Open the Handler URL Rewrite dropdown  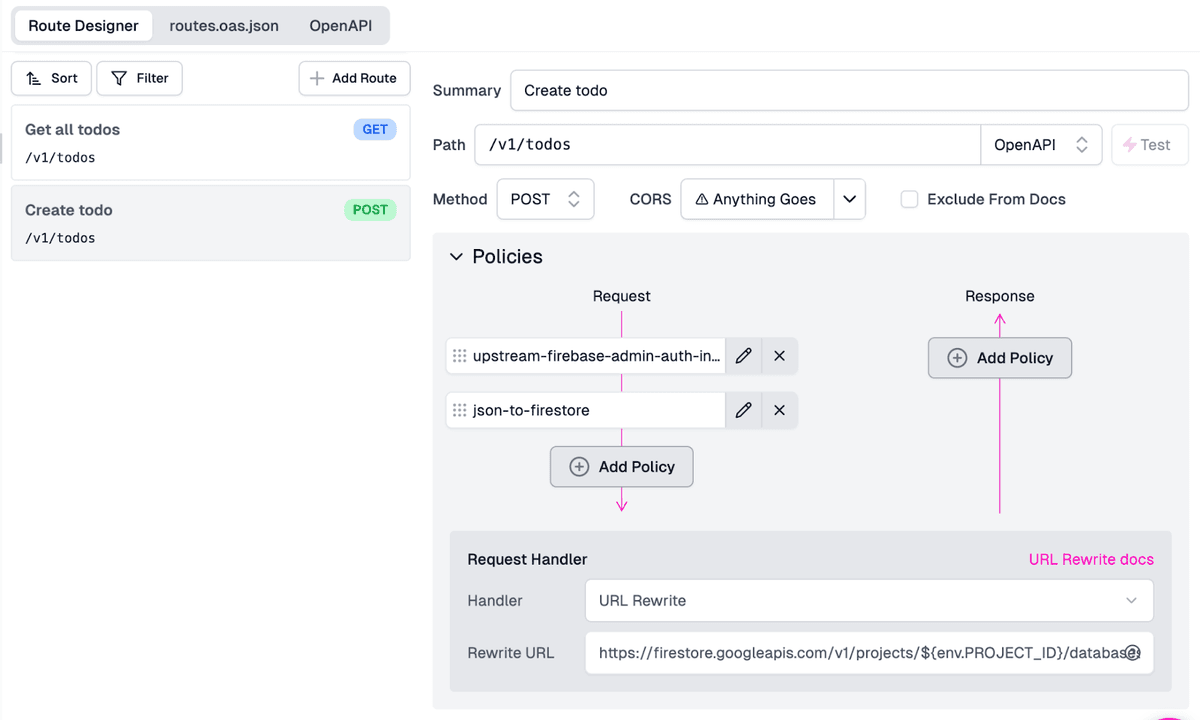868,601
